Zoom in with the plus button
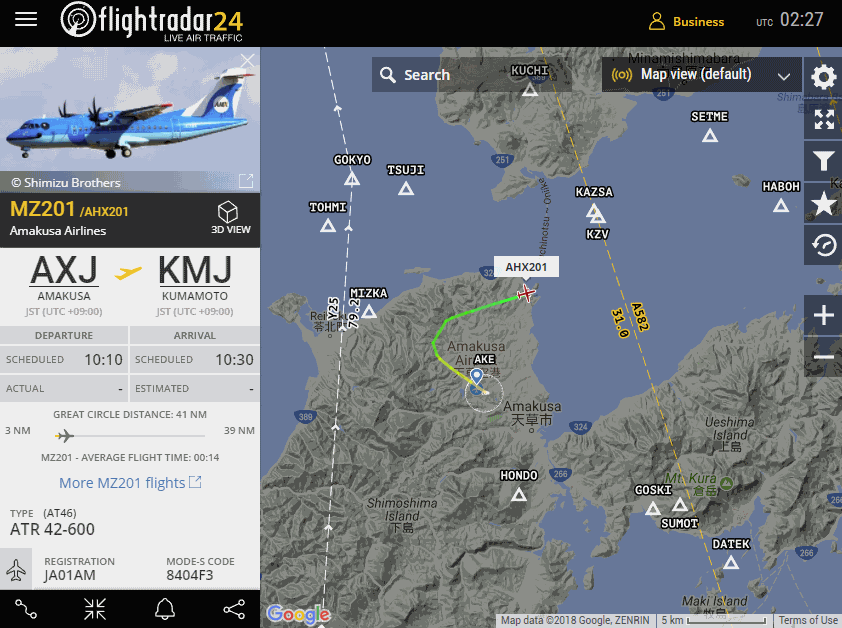The height and width of the screenshot is (628, 842). coord(823,314)
